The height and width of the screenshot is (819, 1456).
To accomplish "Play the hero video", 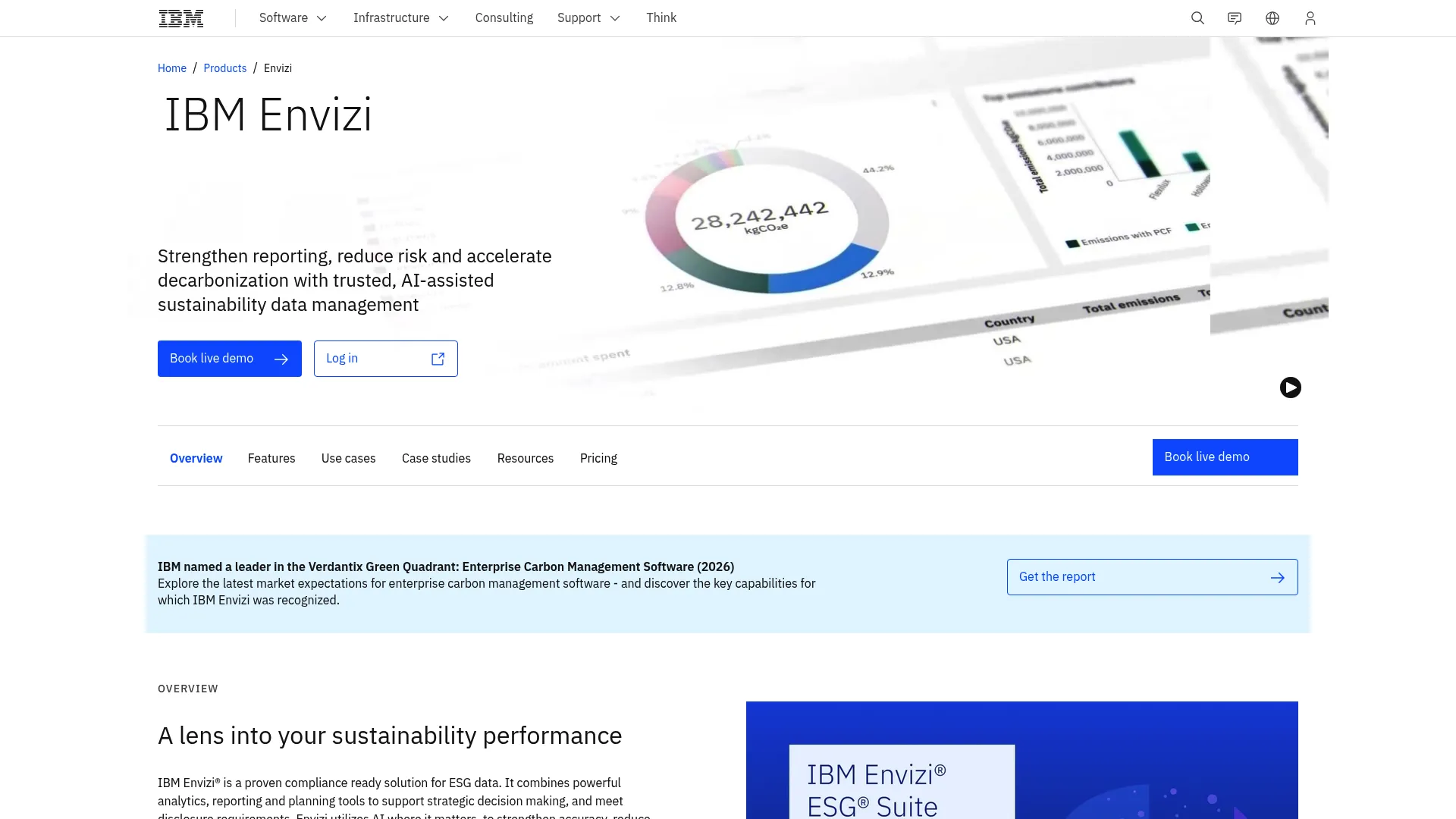I will [x=1291, y=388].
